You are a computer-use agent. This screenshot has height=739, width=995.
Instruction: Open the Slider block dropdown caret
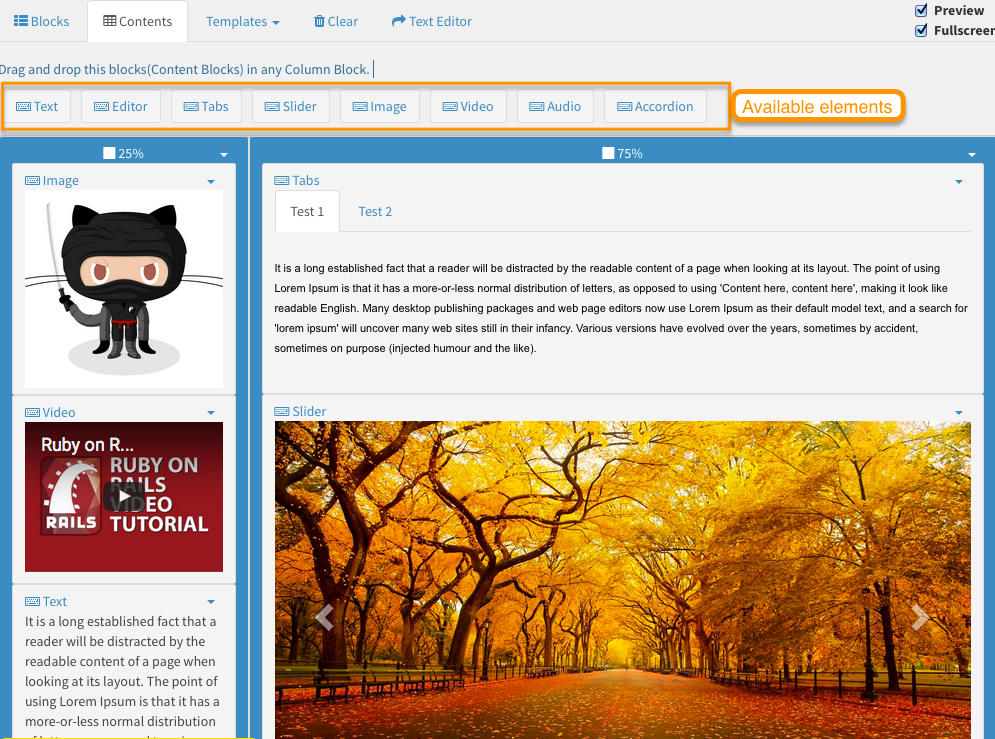(x=959, y=413)
